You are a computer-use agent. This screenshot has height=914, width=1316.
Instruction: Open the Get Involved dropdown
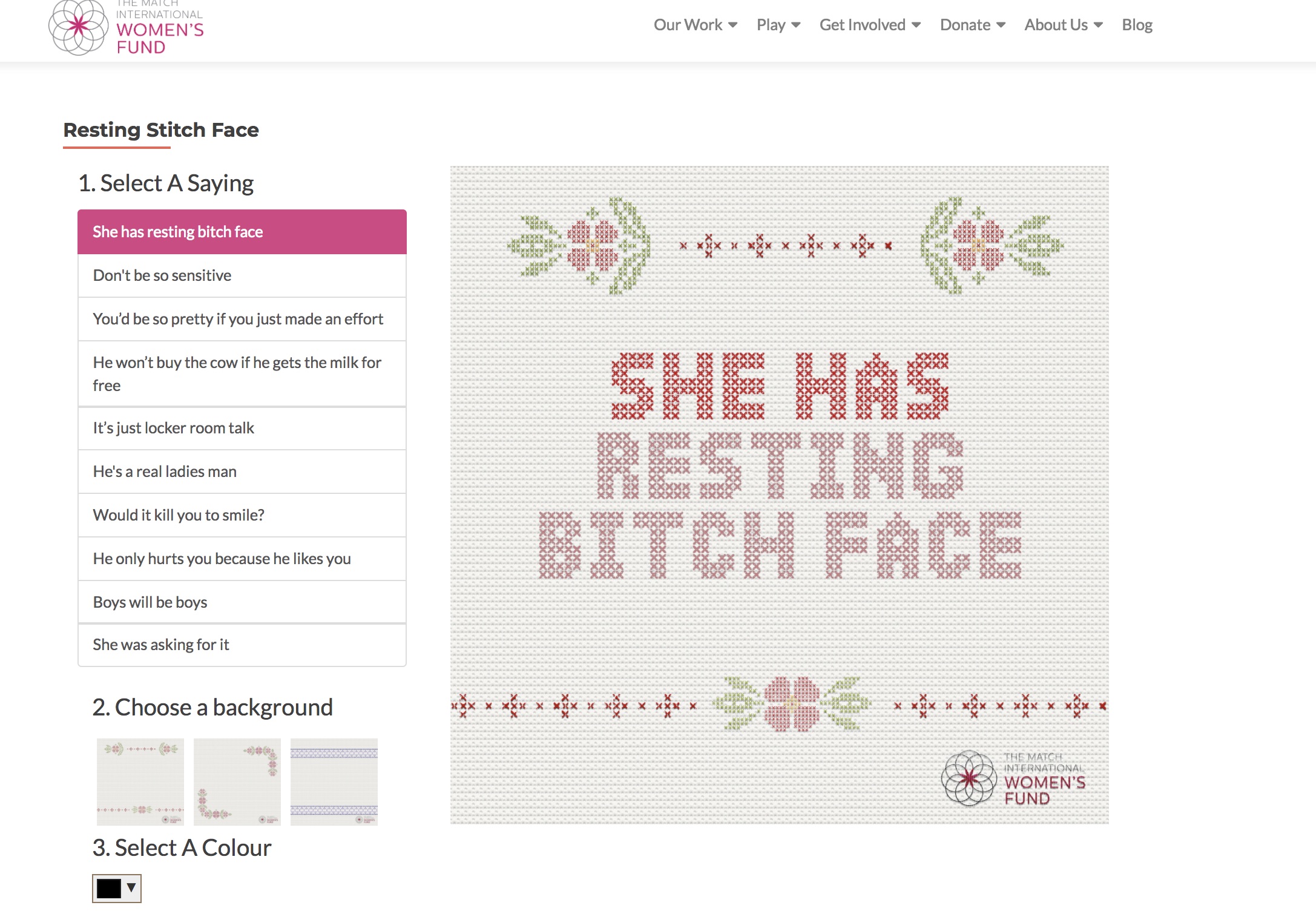[869, 25]
